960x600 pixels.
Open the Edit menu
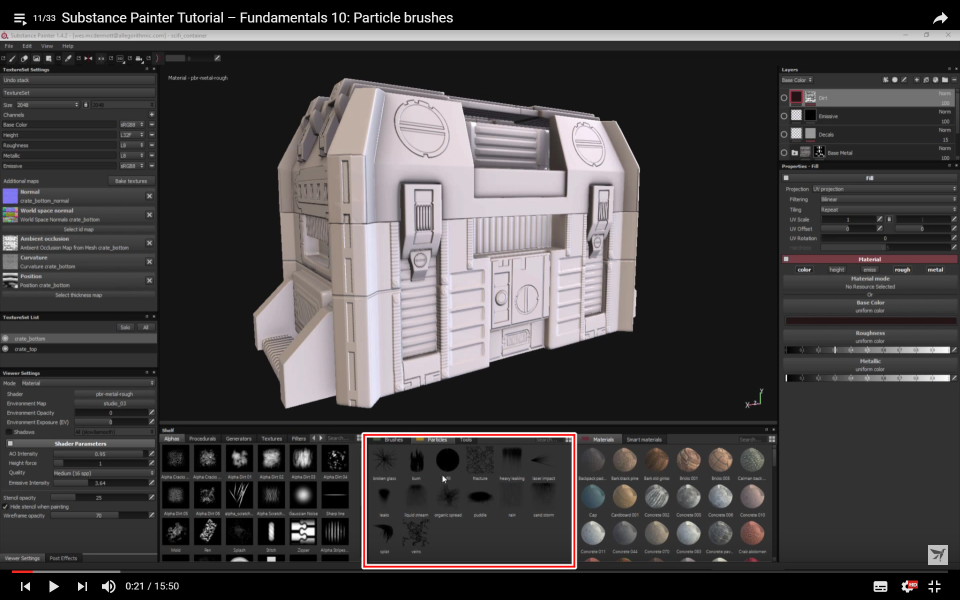[x=27, y=46]
